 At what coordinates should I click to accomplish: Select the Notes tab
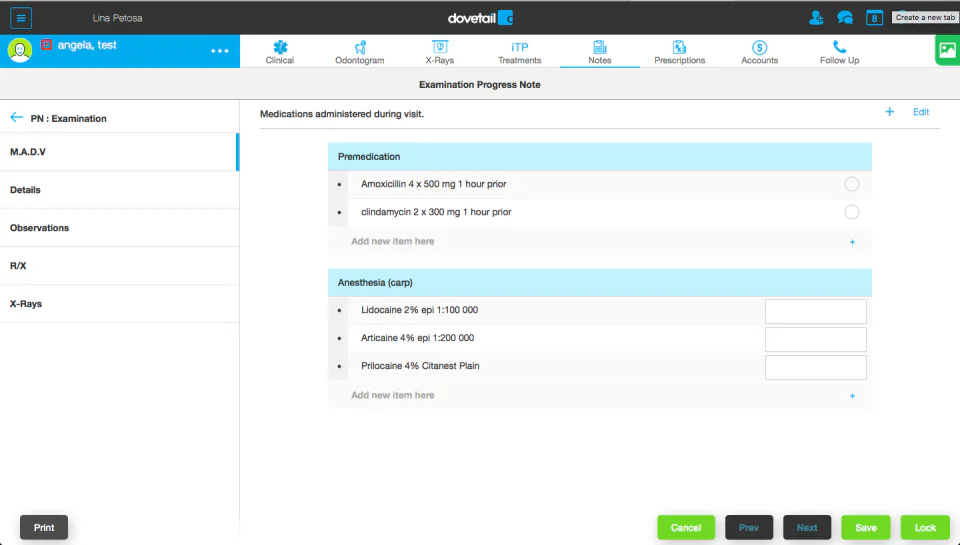600,51
